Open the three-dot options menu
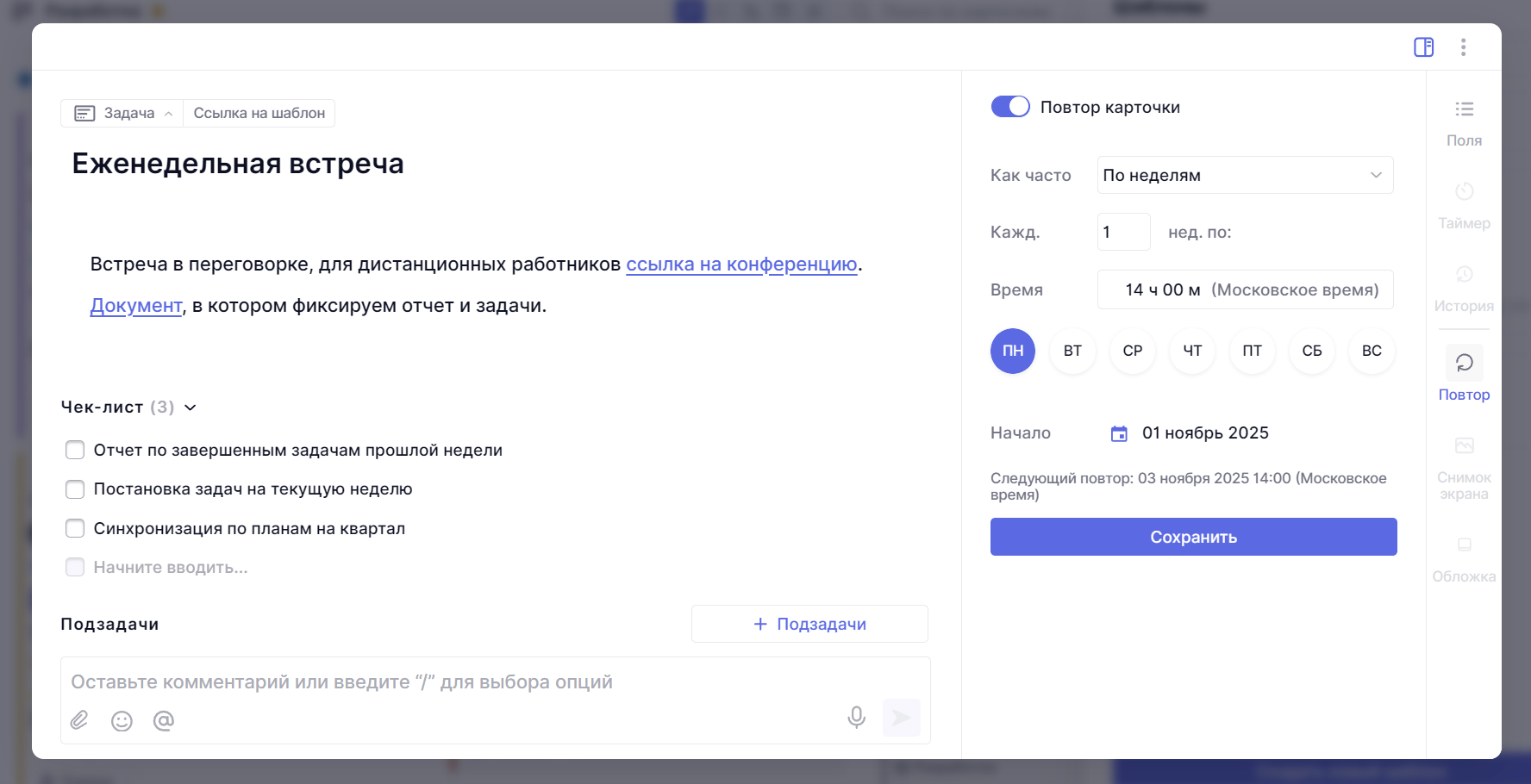 pyautogui.click(x=1464, y=47)
